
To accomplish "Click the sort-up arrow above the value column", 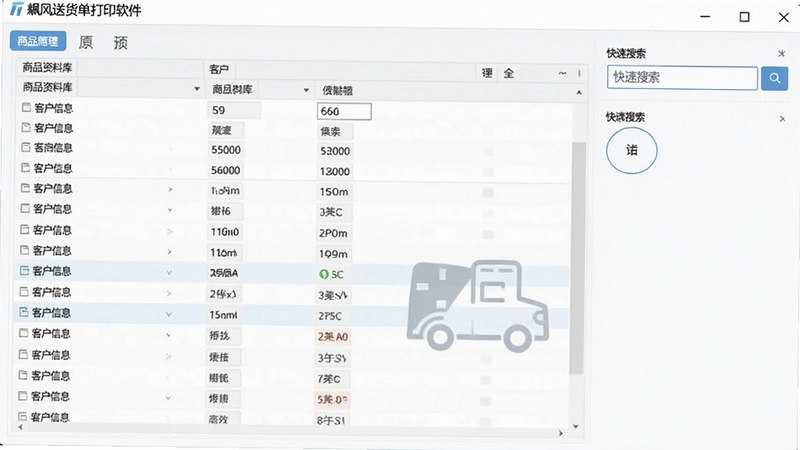I will tap(579, 92).
